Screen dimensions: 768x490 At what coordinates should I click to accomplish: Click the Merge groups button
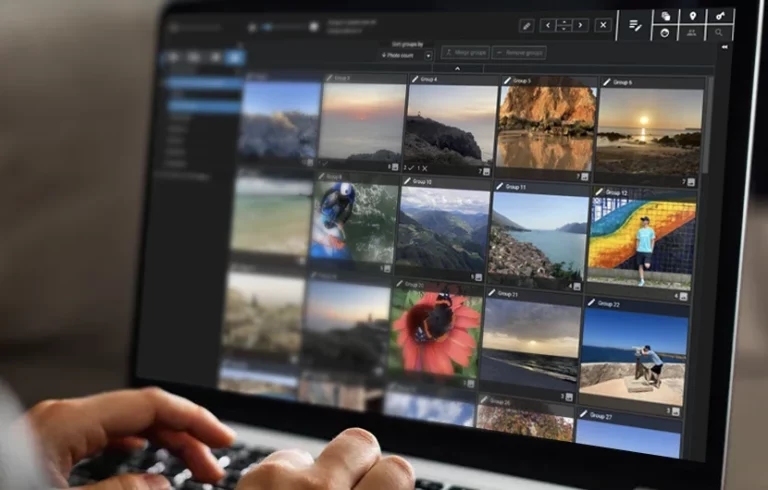point(465,52)
